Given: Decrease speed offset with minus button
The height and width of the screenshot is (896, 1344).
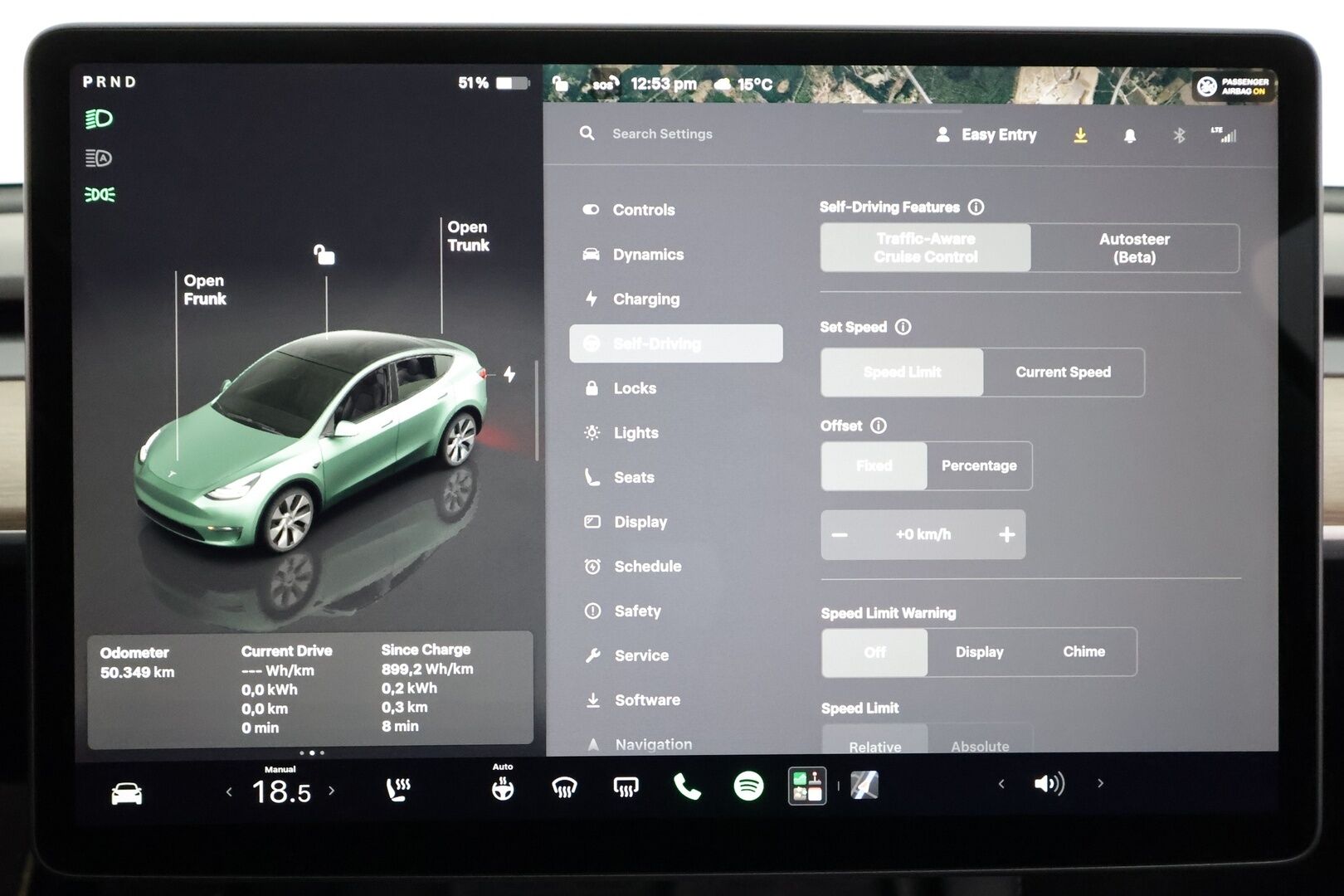Looking at the screenshot, I should tap(840, 535).
